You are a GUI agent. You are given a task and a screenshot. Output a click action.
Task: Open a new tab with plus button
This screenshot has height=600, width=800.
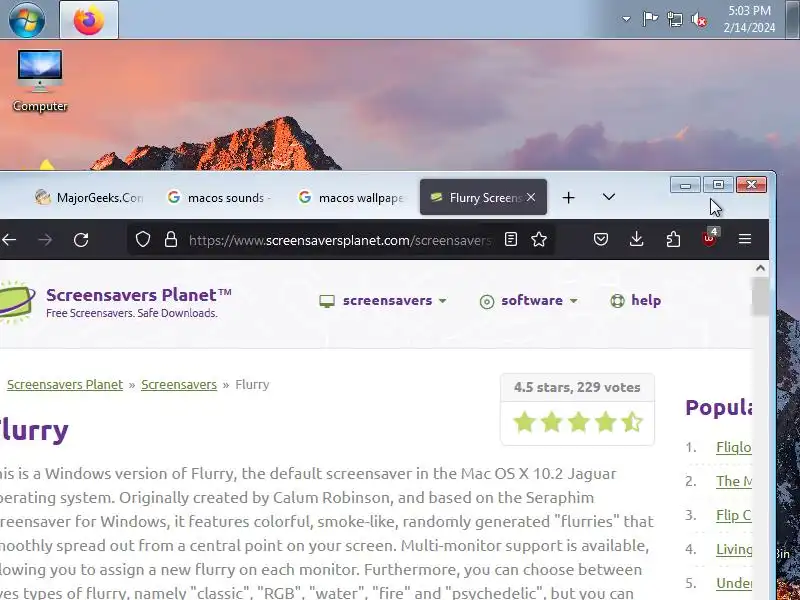pyautogui.click(x=568, y=197)
